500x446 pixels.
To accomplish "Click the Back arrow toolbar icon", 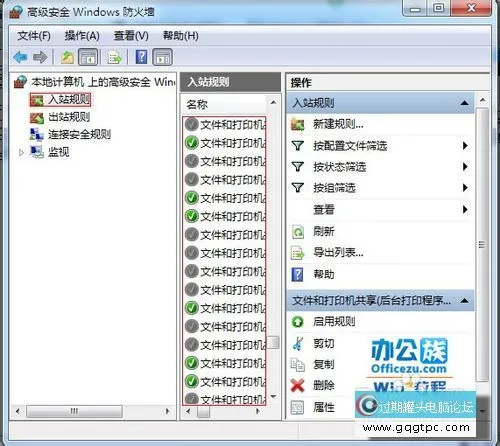I will pos(20,57).
